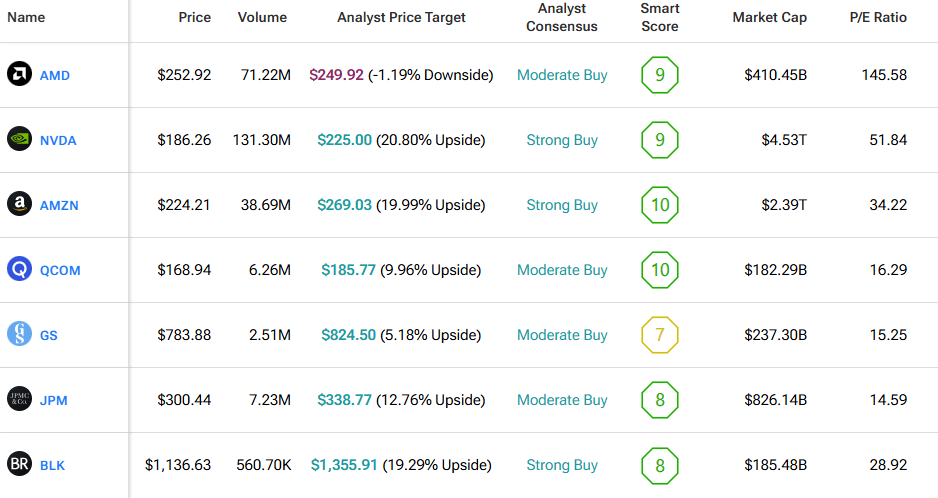Sort by the Market Cap column header
The height and width of the screenshot is (498, 938).
769,18
